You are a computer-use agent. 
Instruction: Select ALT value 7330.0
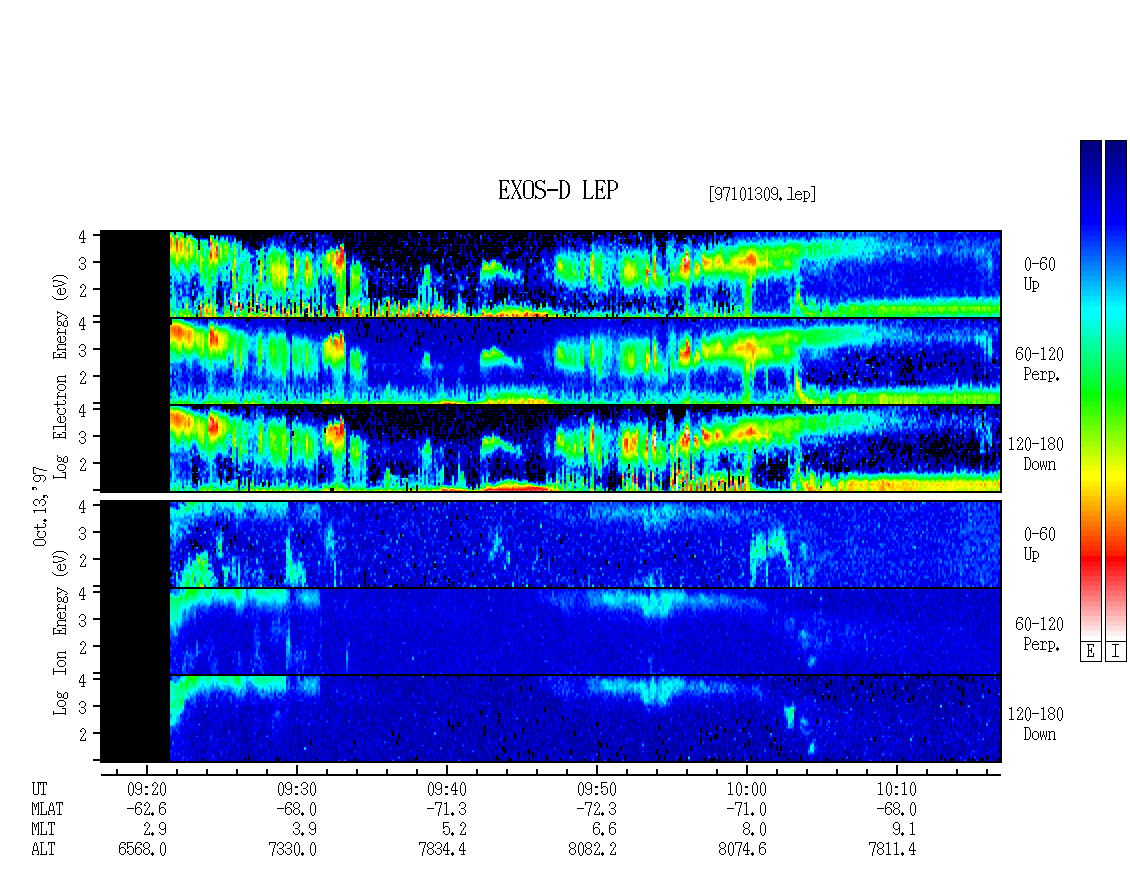293,850
